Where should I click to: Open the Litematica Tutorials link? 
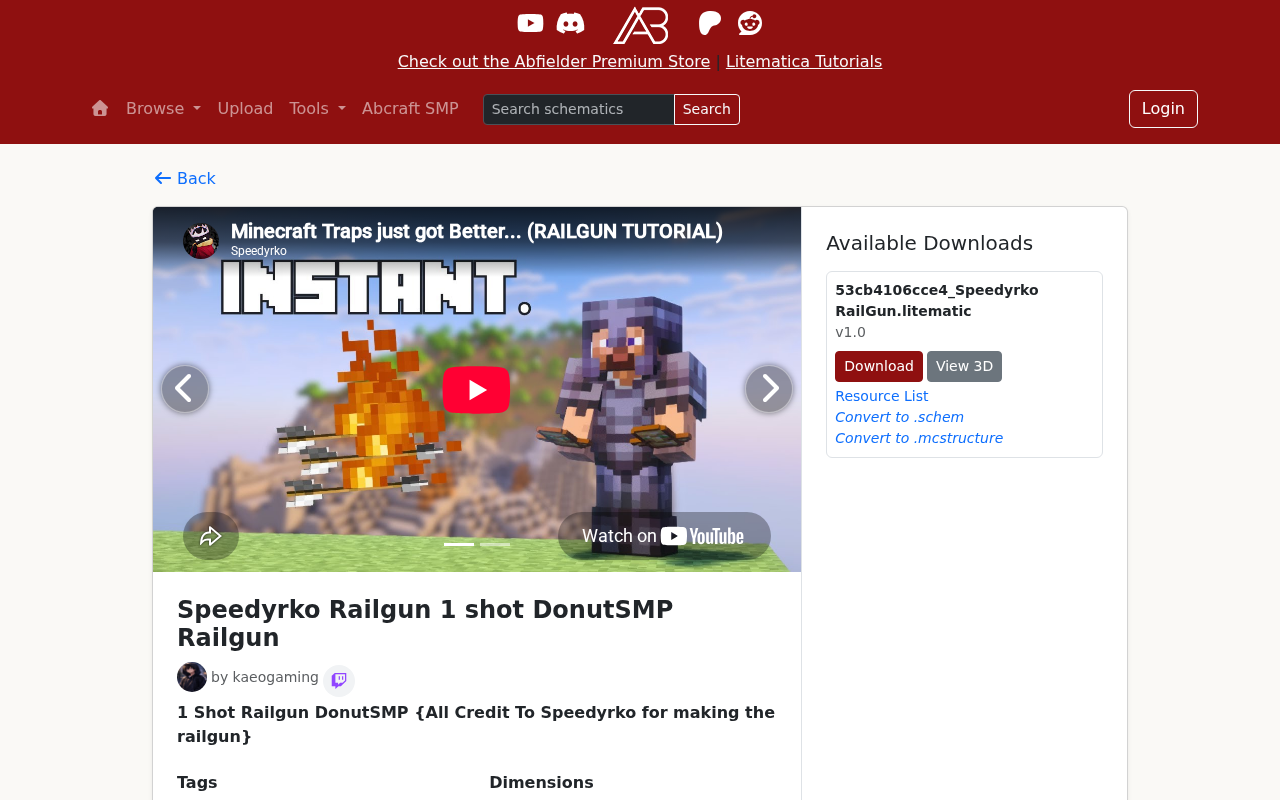tap(804, 61)
